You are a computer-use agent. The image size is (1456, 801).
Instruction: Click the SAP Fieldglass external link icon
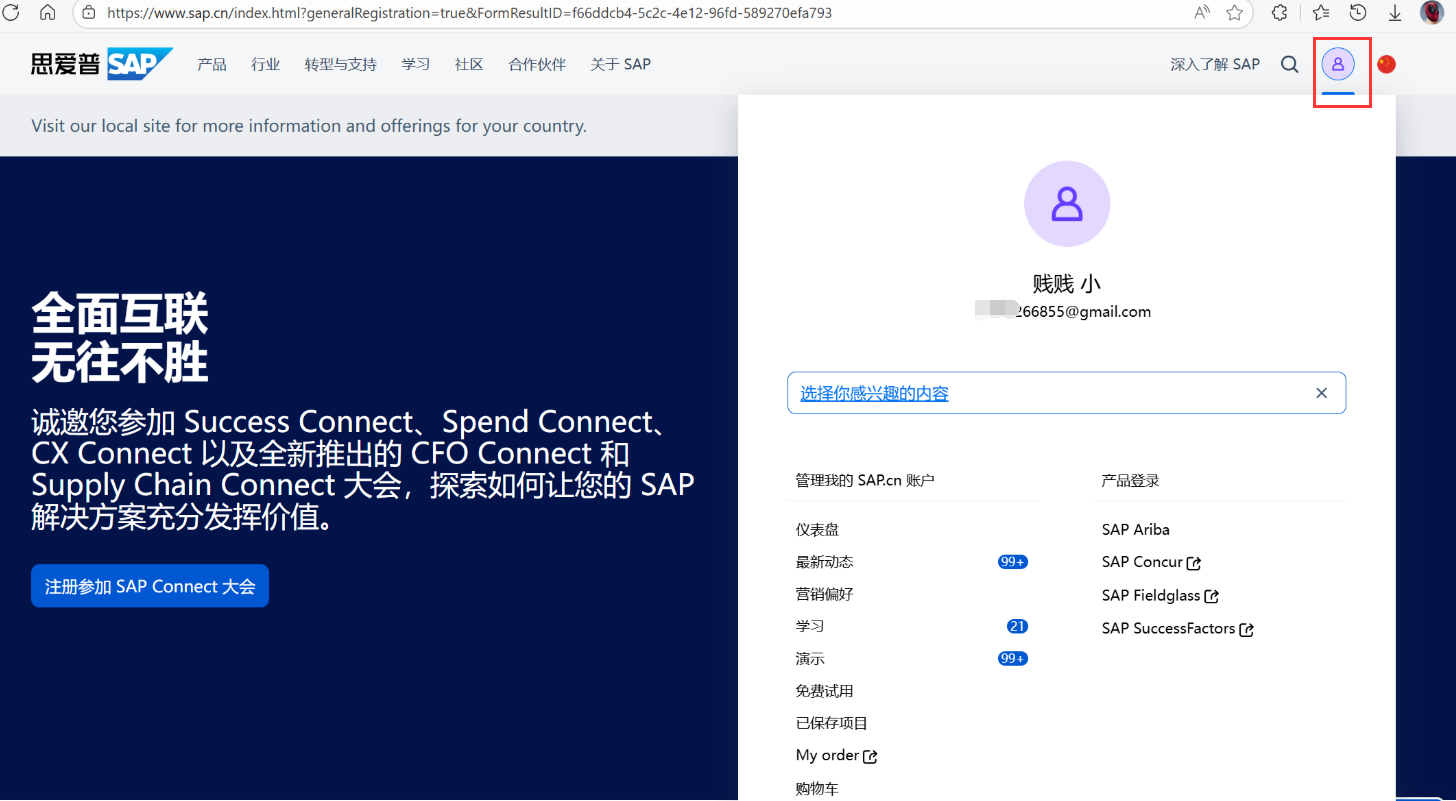tap(1211, 597)
